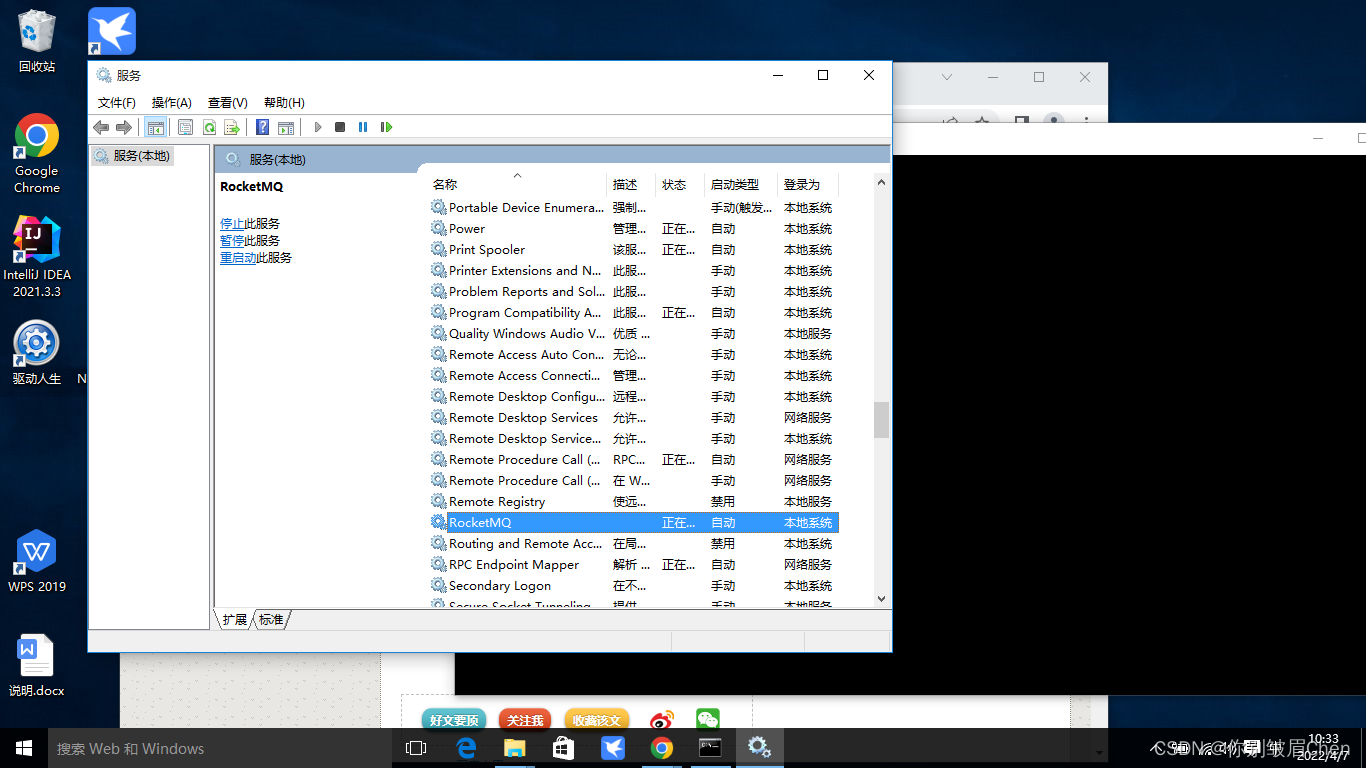Open File Explorer from the taskbar
Image resolution: width=1366 pixels, height=768 pixels.
[514, 748]
